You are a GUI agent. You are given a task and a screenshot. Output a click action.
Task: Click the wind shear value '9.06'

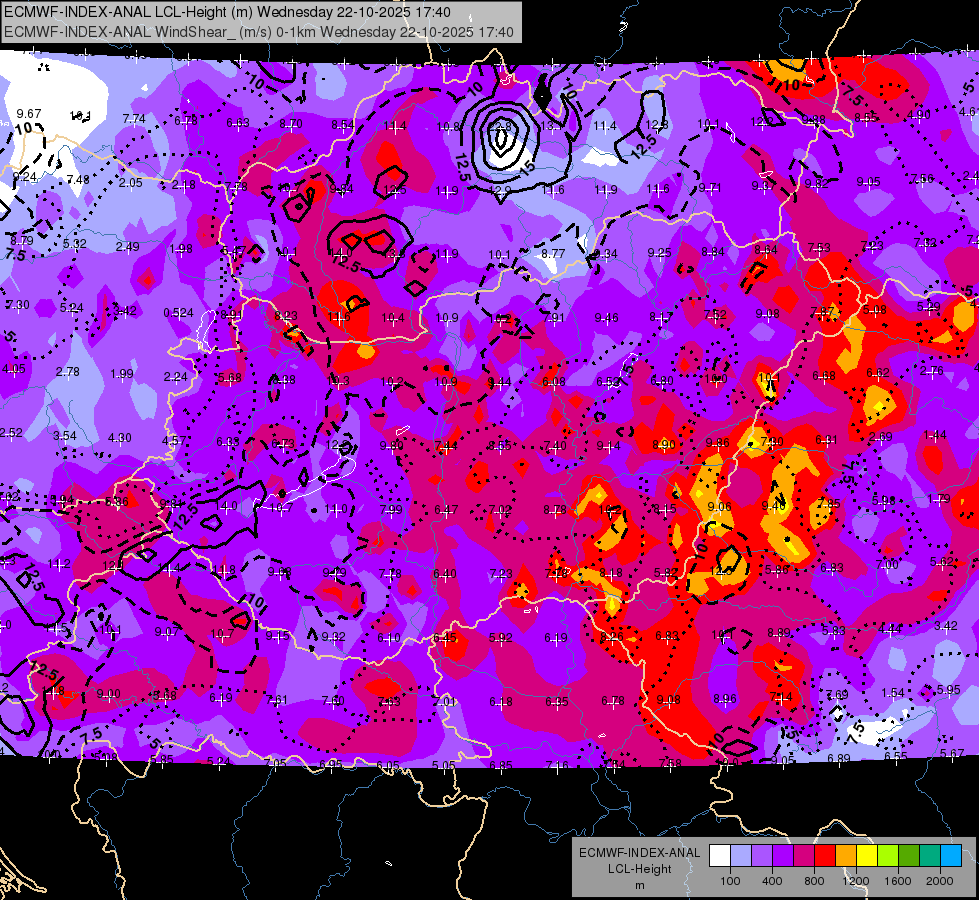[720, 507]
